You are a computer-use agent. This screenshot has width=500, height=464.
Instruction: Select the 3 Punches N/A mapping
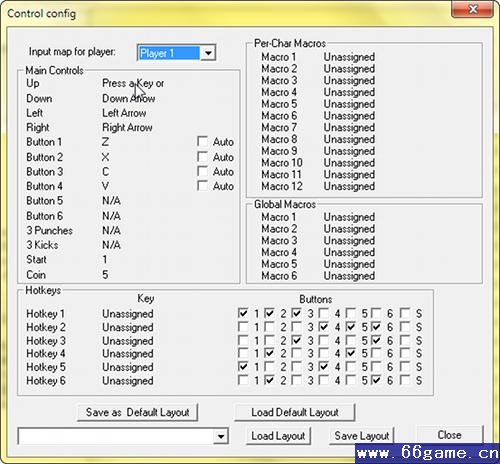[x=111, y=230]
